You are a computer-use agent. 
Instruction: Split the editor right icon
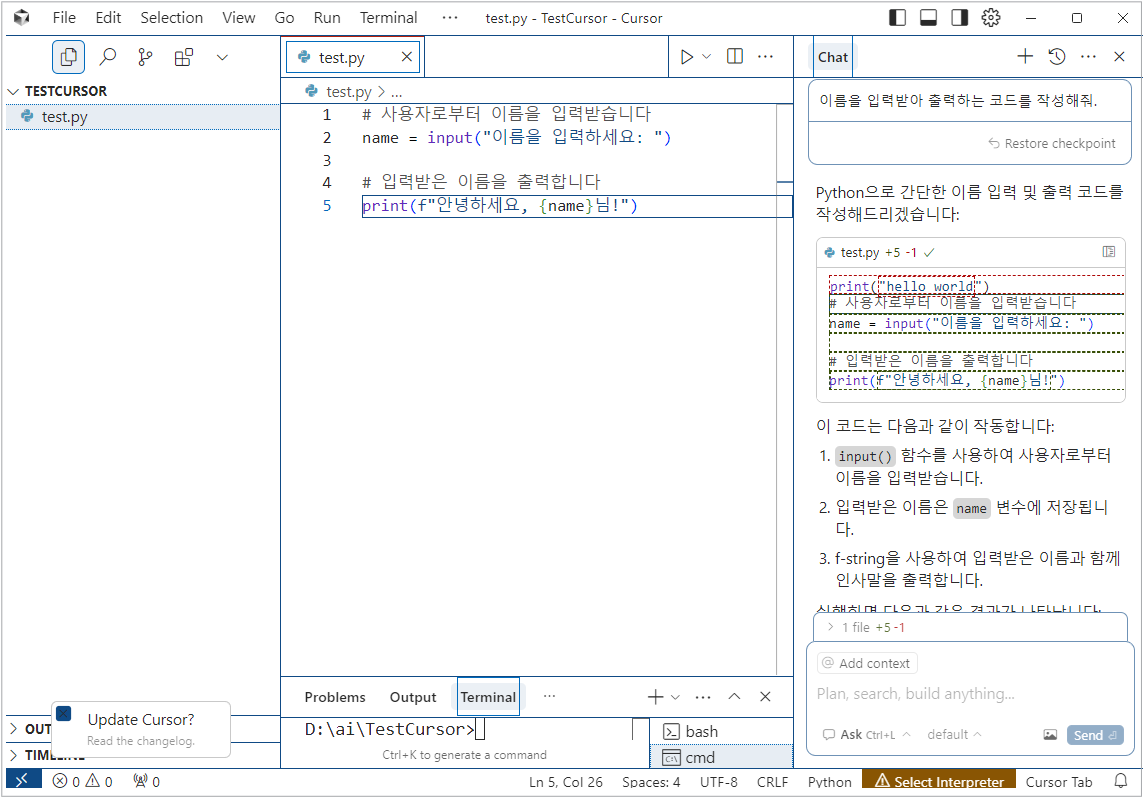tap(735, 56)
